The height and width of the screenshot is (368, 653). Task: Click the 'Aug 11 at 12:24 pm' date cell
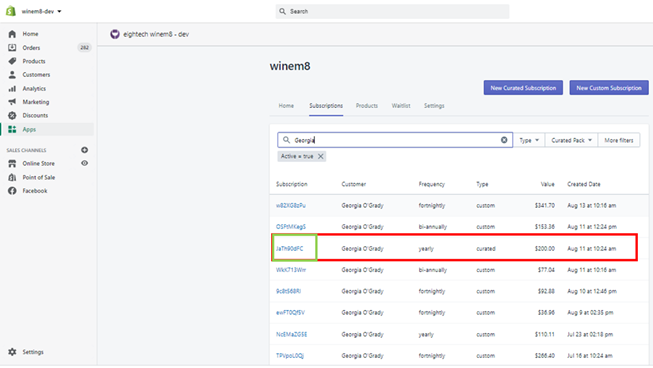(592, 226)
